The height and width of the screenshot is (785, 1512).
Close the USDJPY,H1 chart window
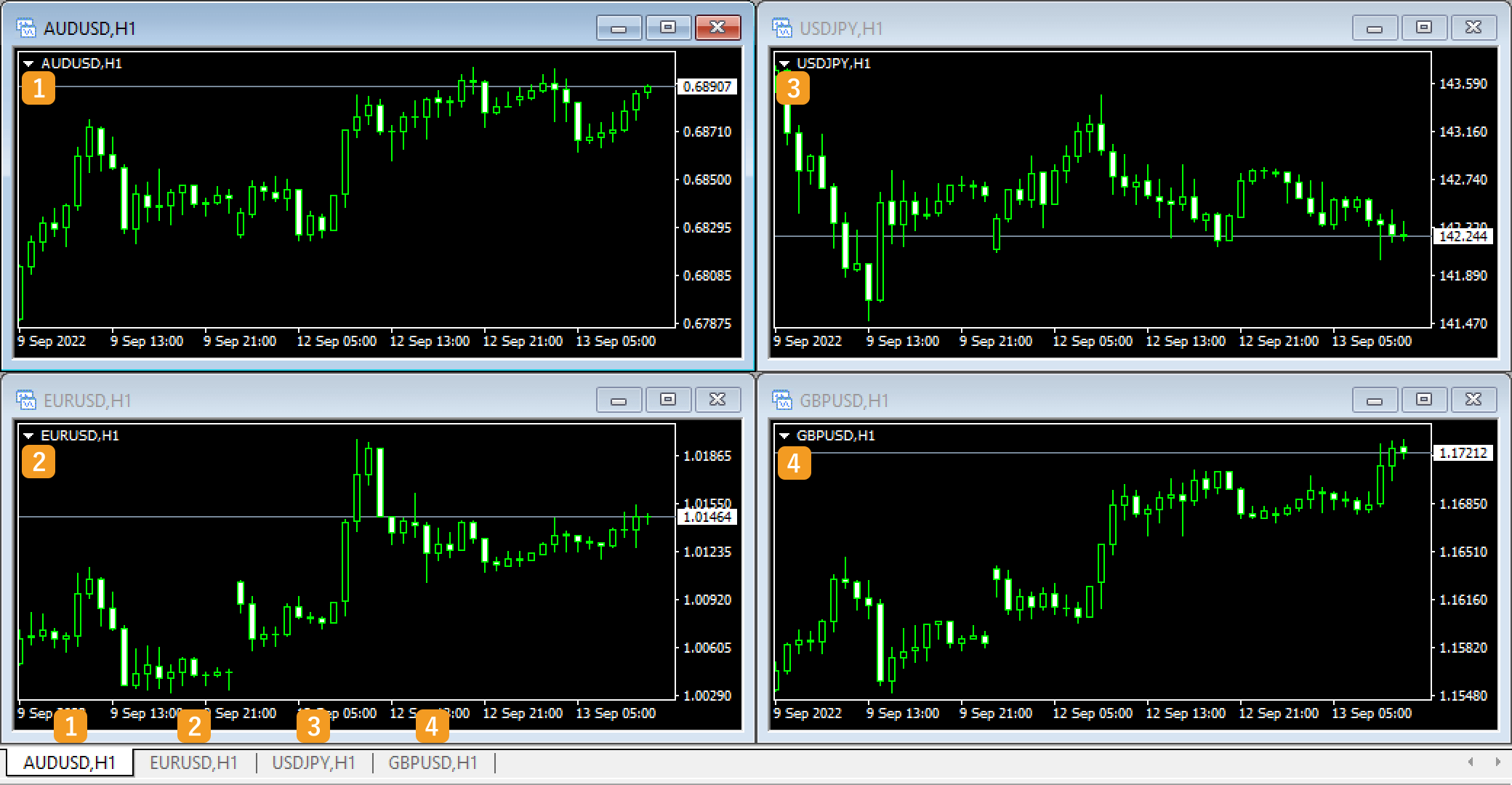coord(1473,28)
